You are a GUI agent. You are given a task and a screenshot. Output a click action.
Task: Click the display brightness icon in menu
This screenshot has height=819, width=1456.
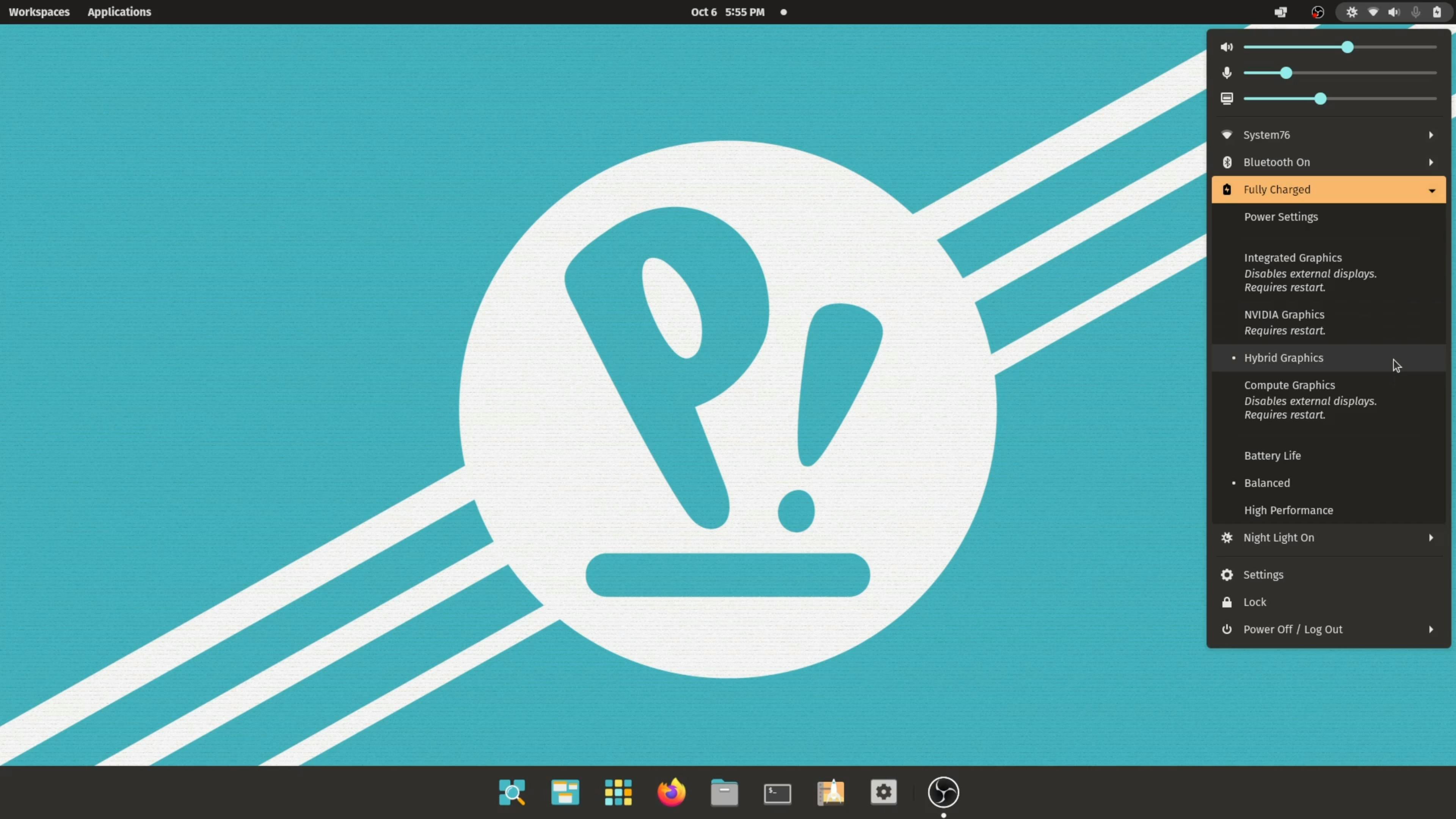(x=1227, y=99)
